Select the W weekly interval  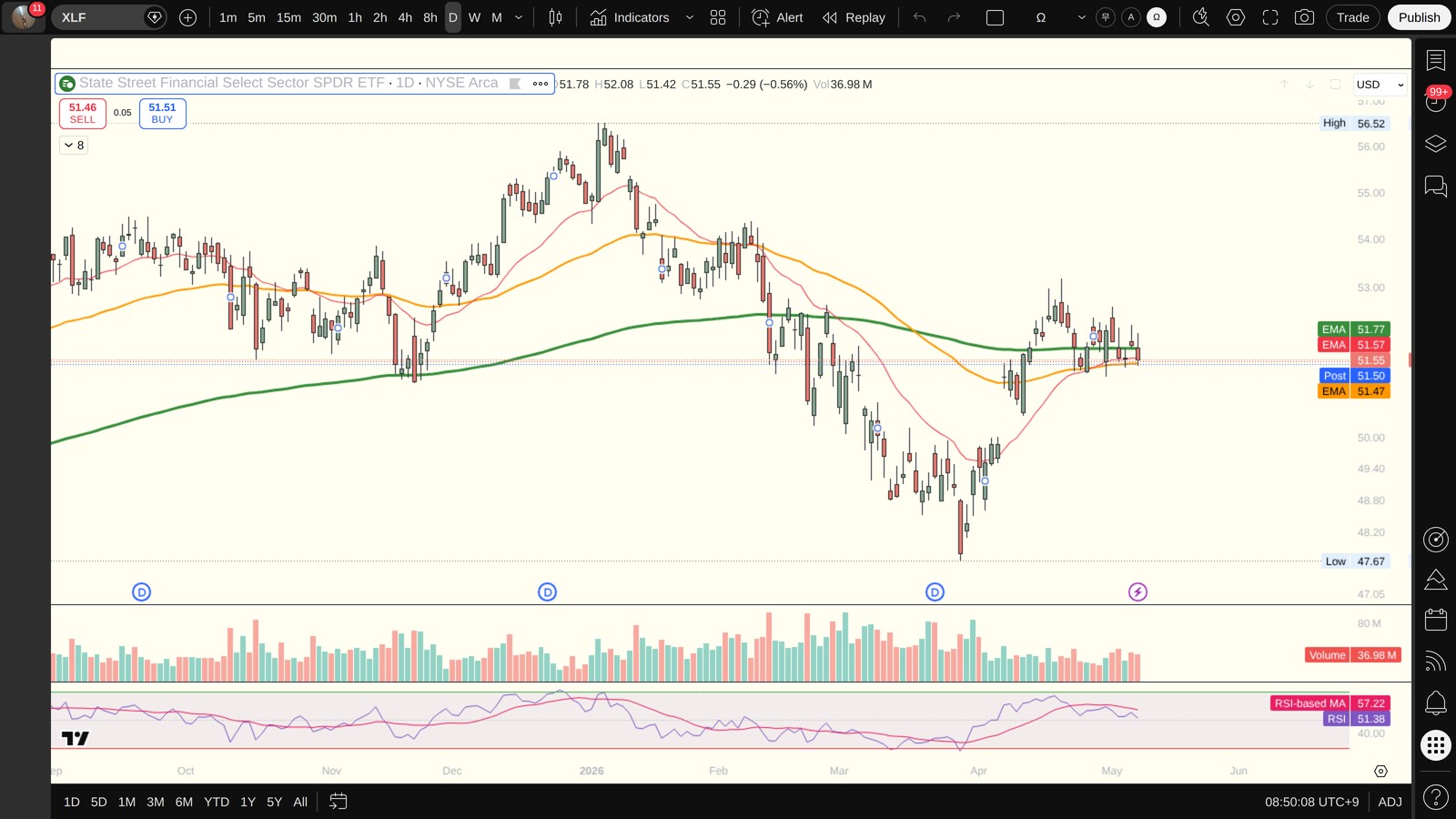pyautogui.click(x=474, y=17)
